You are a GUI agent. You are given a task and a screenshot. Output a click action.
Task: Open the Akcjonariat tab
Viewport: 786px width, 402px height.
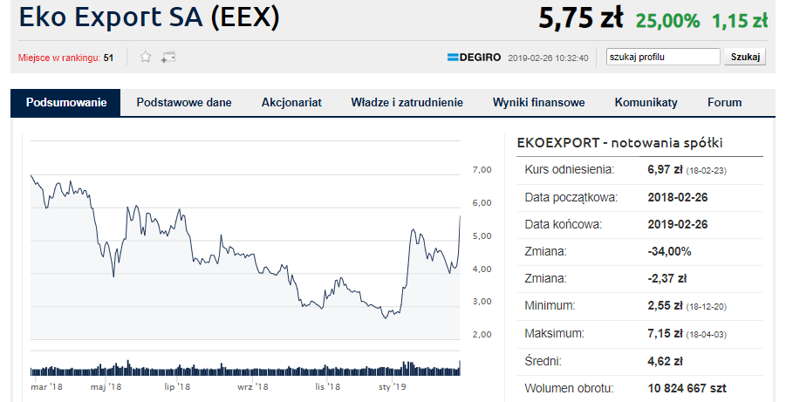point(291,103)
